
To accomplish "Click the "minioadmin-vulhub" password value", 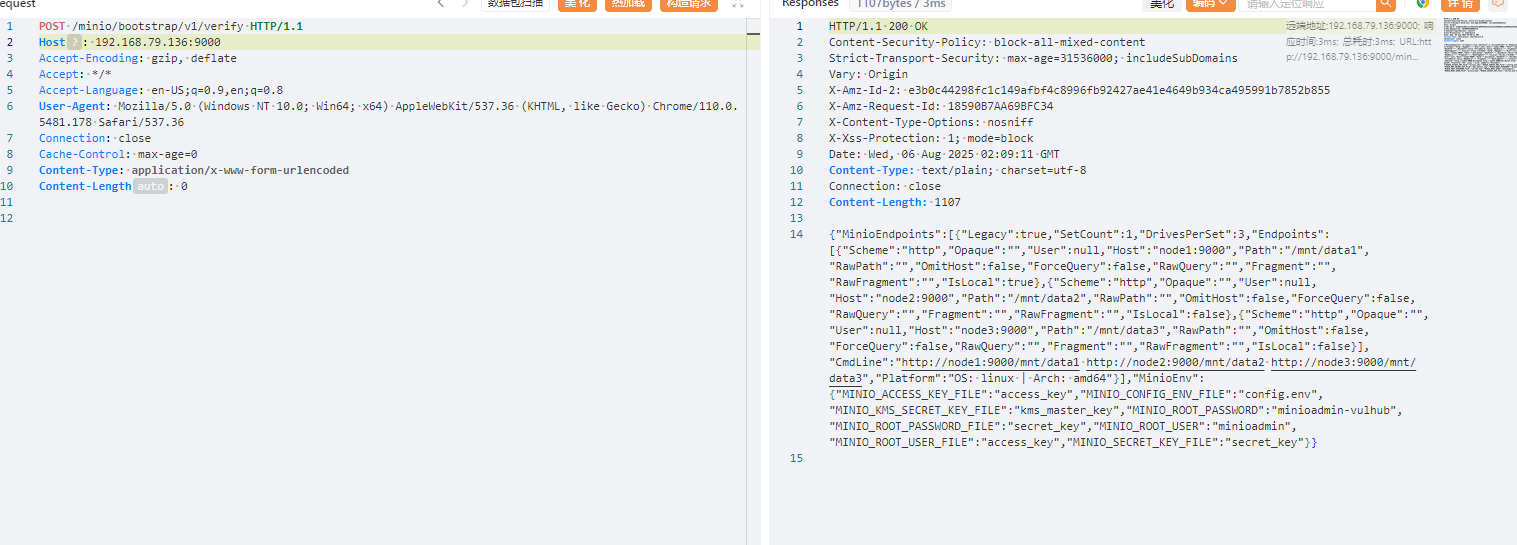I will click(1336, 410).
